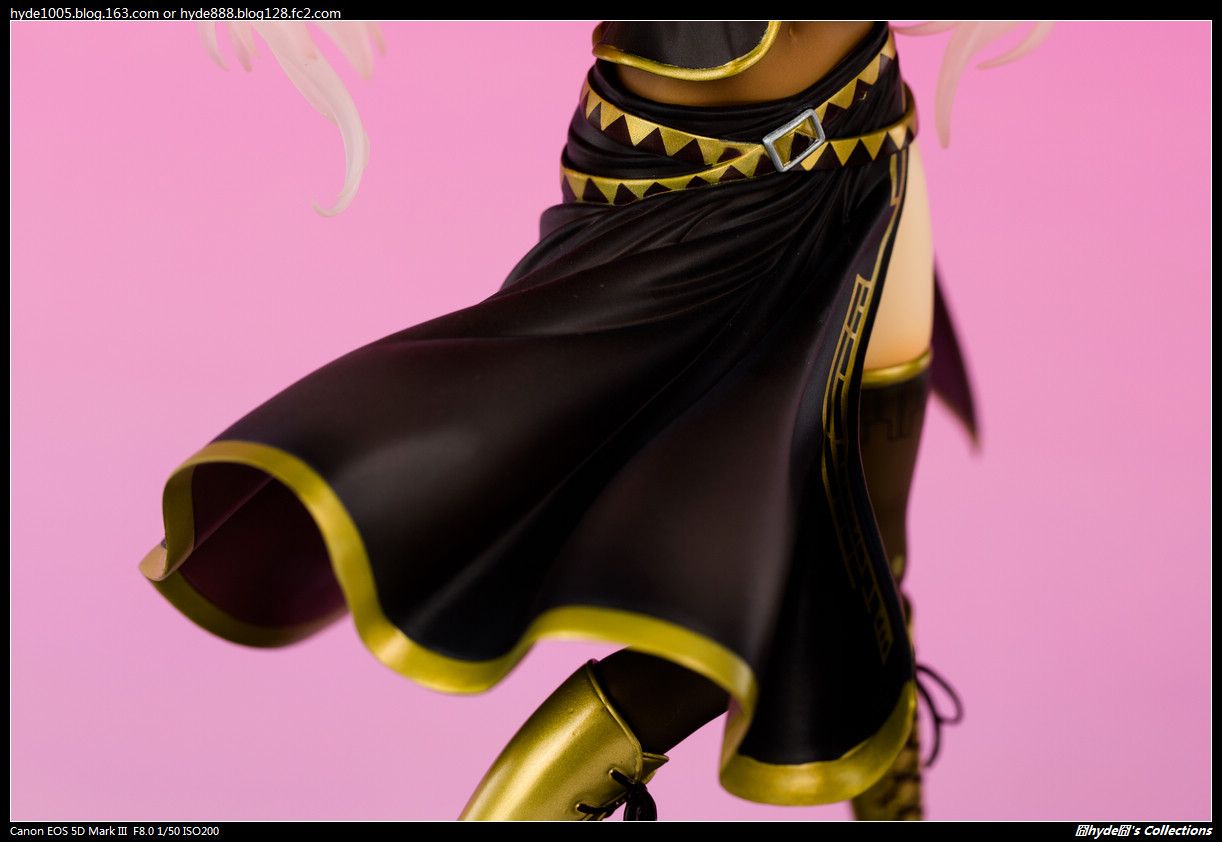Viewport: 1222px width, 842px height.
Task: Click the hyde's Collections signature text
Action: point(1144,831)
